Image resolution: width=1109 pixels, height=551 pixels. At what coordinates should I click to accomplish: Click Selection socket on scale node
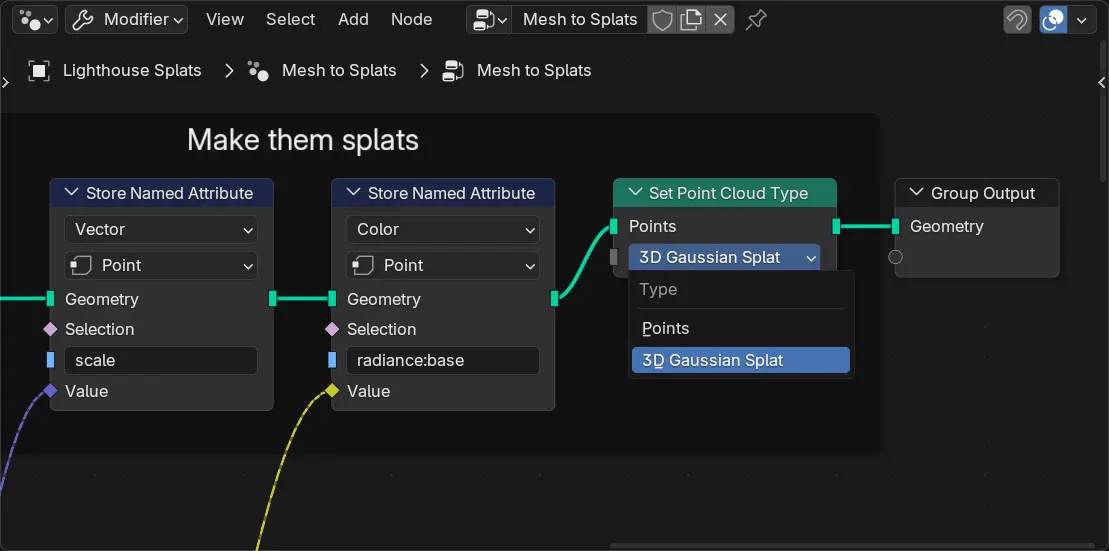50,329
